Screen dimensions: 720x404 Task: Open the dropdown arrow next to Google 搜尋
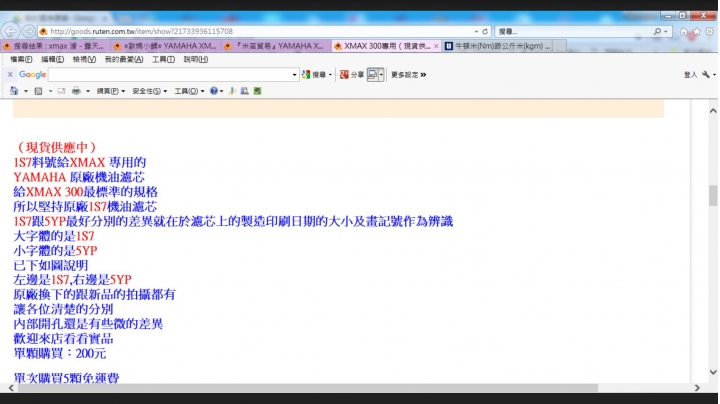(x=330, y=74)
